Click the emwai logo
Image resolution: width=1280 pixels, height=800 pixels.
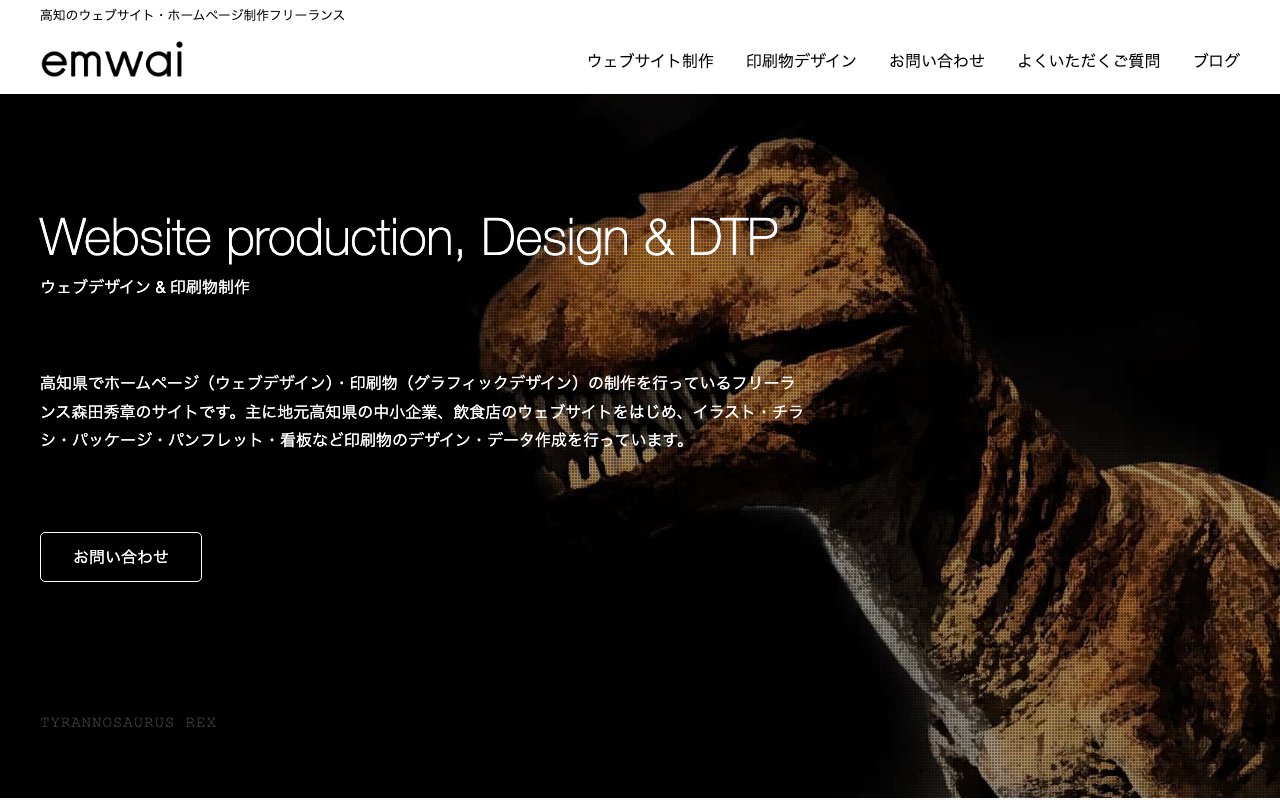(x=112, y=60)
